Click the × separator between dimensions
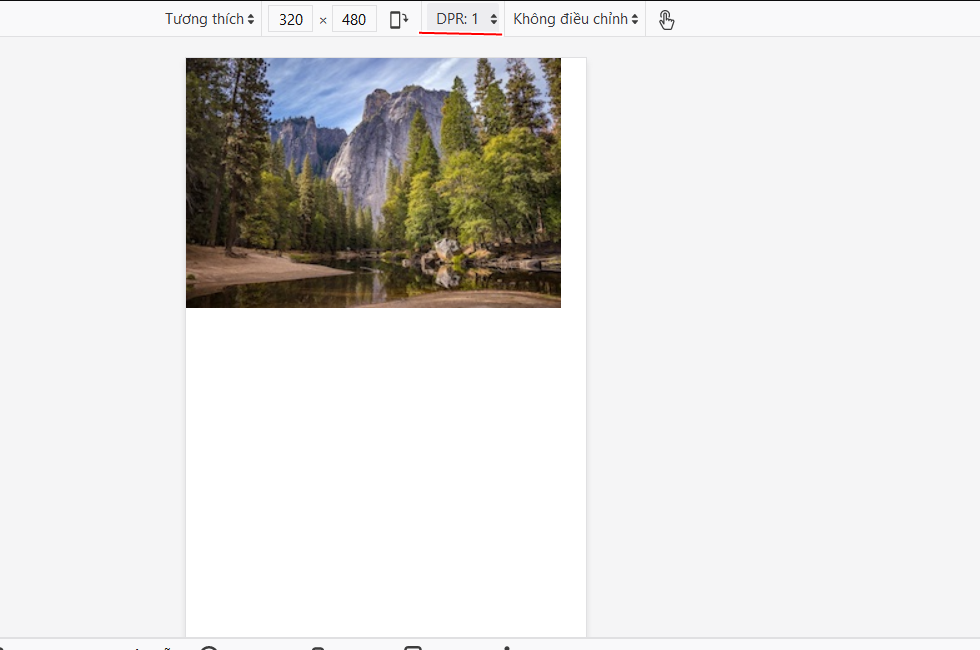The image size is (980, 650). [x=323, y=20]
